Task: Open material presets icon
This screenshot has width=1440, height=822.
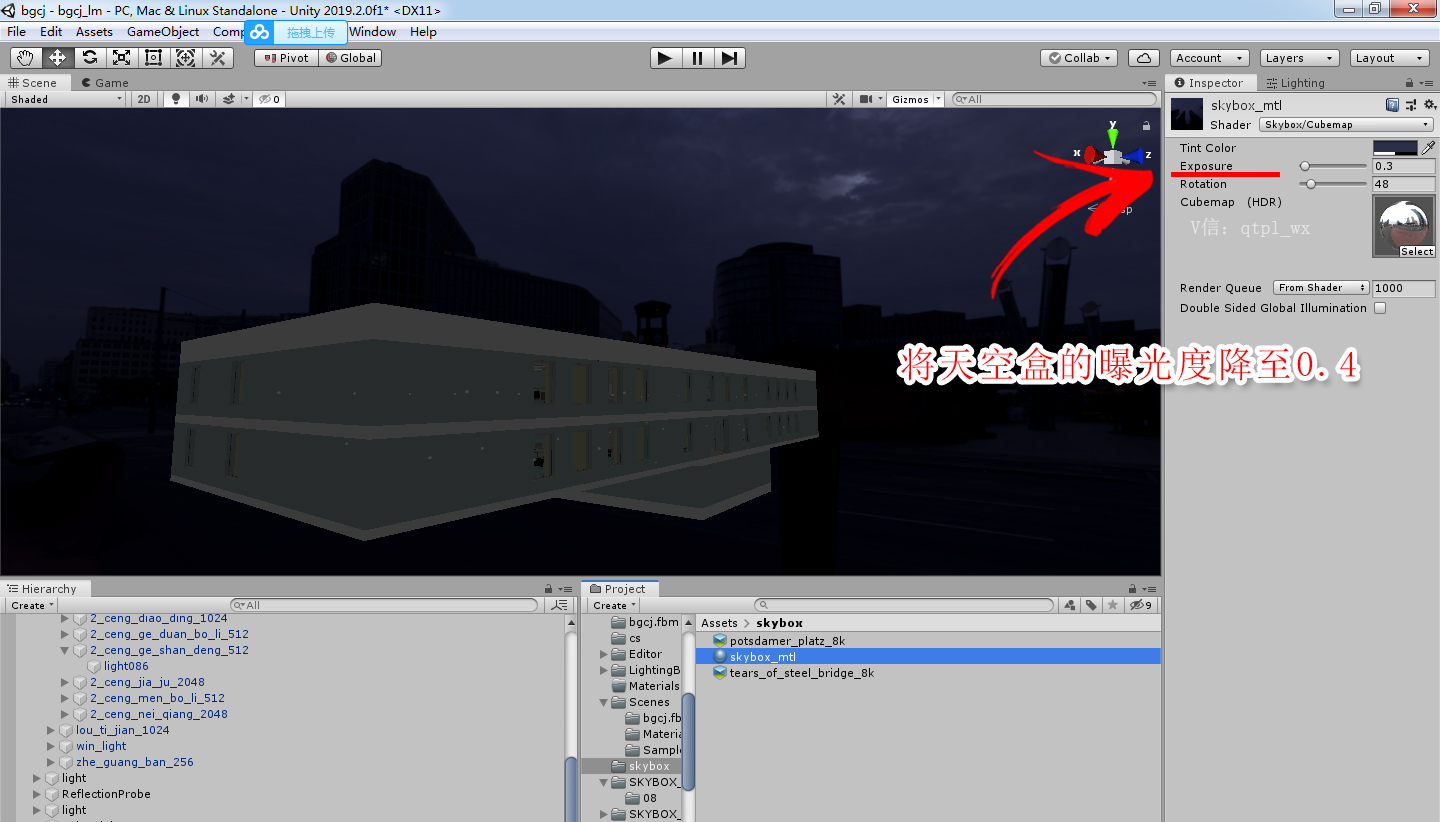Action: click(1411, 105)
